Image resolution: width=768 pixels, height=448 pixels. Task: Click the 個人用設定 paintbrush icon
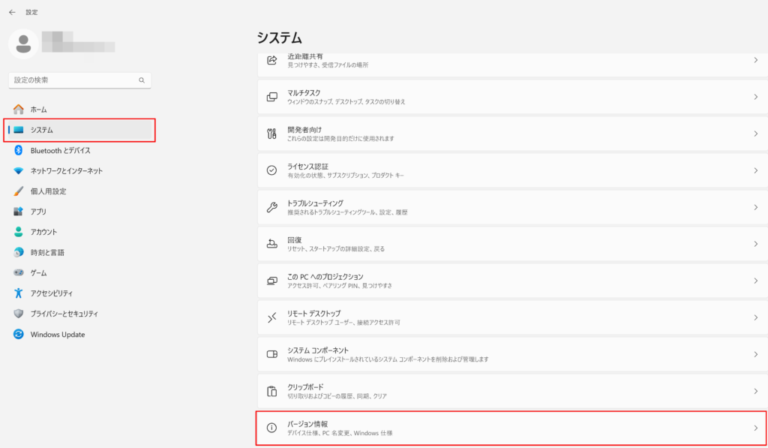tap(18, 191)
